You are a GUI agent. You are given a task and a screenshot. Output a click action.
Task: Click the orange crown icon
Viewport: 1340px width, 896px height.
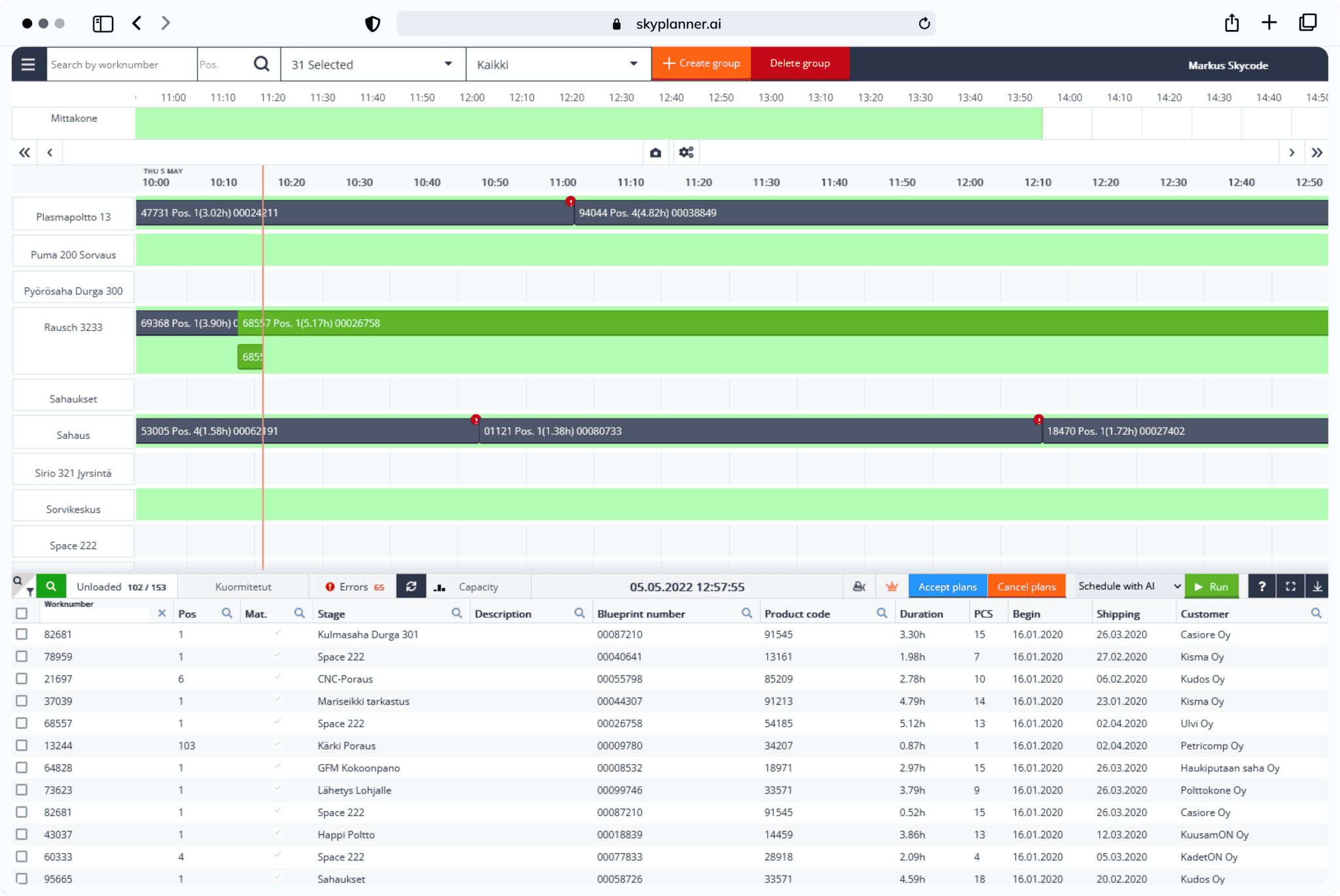coord(891,586)
